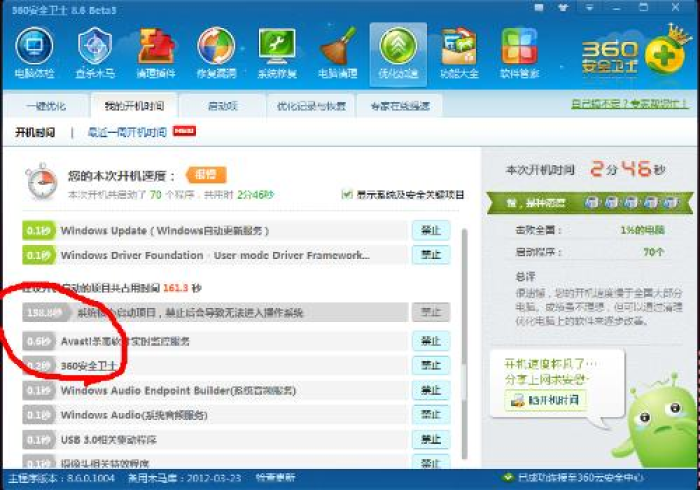Open 软件管家 software manager
This screenshot has width=700, height=490.
(519, 54)
